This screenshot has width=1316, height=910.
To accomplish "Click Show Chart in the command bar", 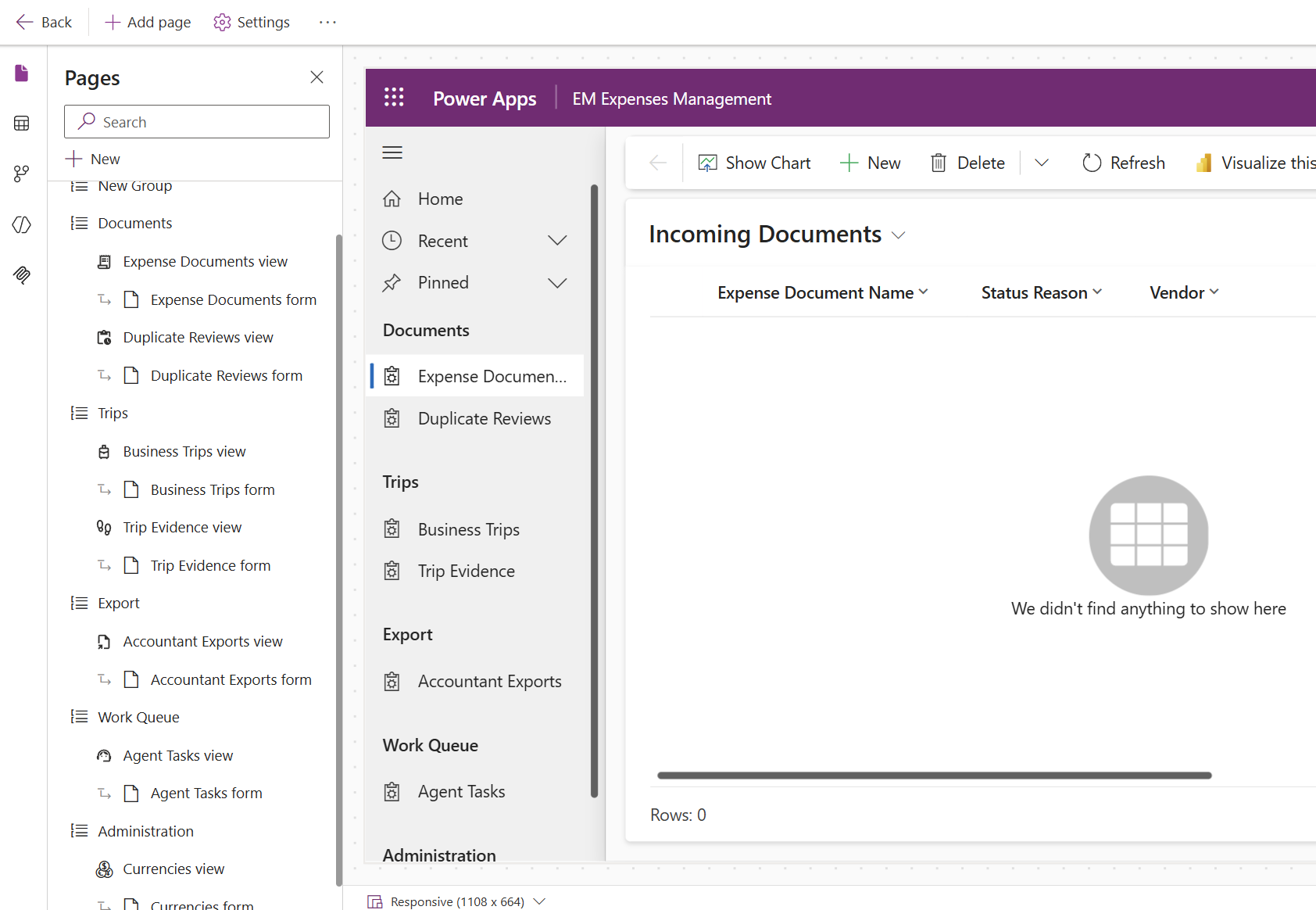I will pos(754,163).
